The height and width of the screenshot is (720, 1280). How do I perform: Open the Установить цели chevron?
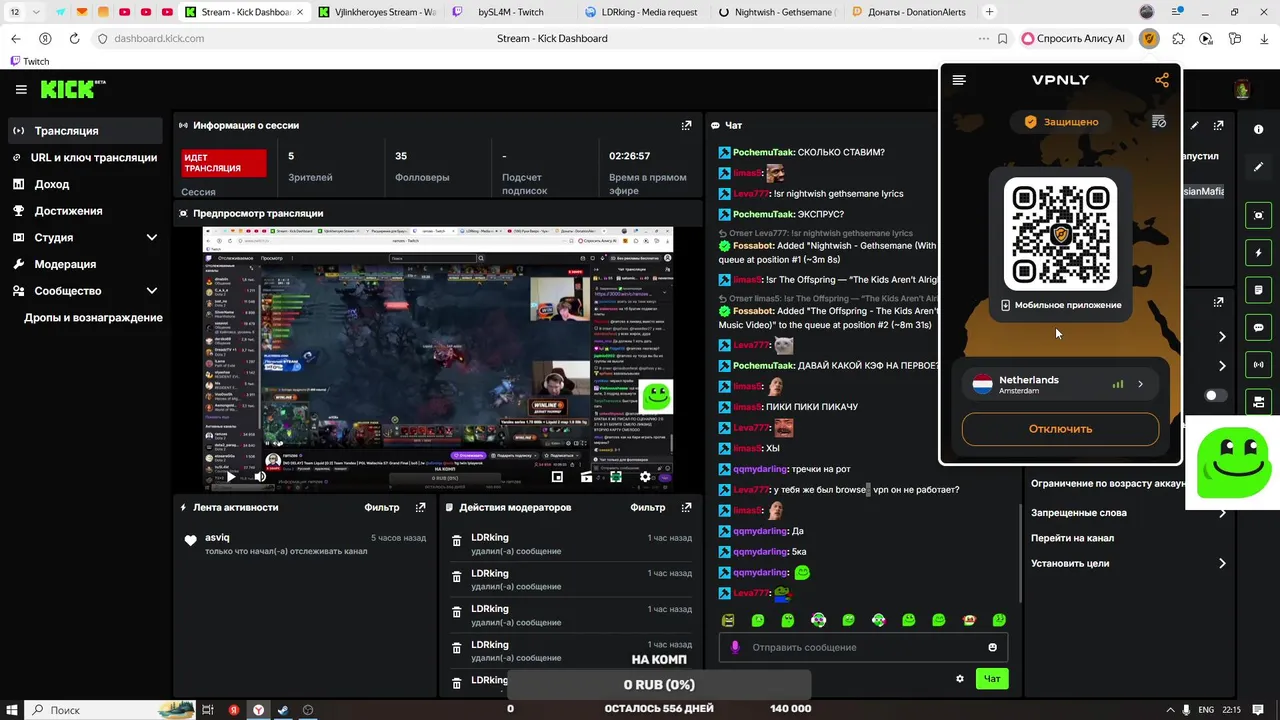click(x=1222, y=564)
